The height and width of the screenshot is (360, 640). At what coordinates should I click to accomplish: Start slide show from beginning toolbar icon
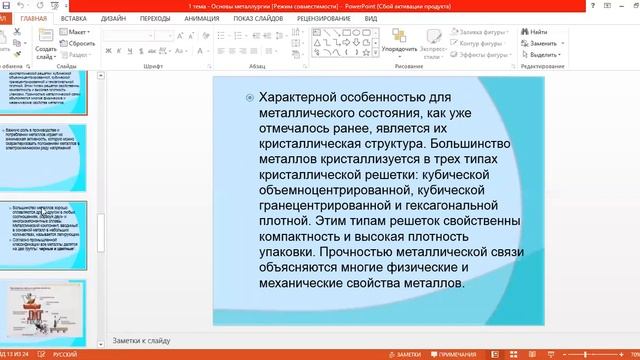pyautogui.click(x=55, y=6)
